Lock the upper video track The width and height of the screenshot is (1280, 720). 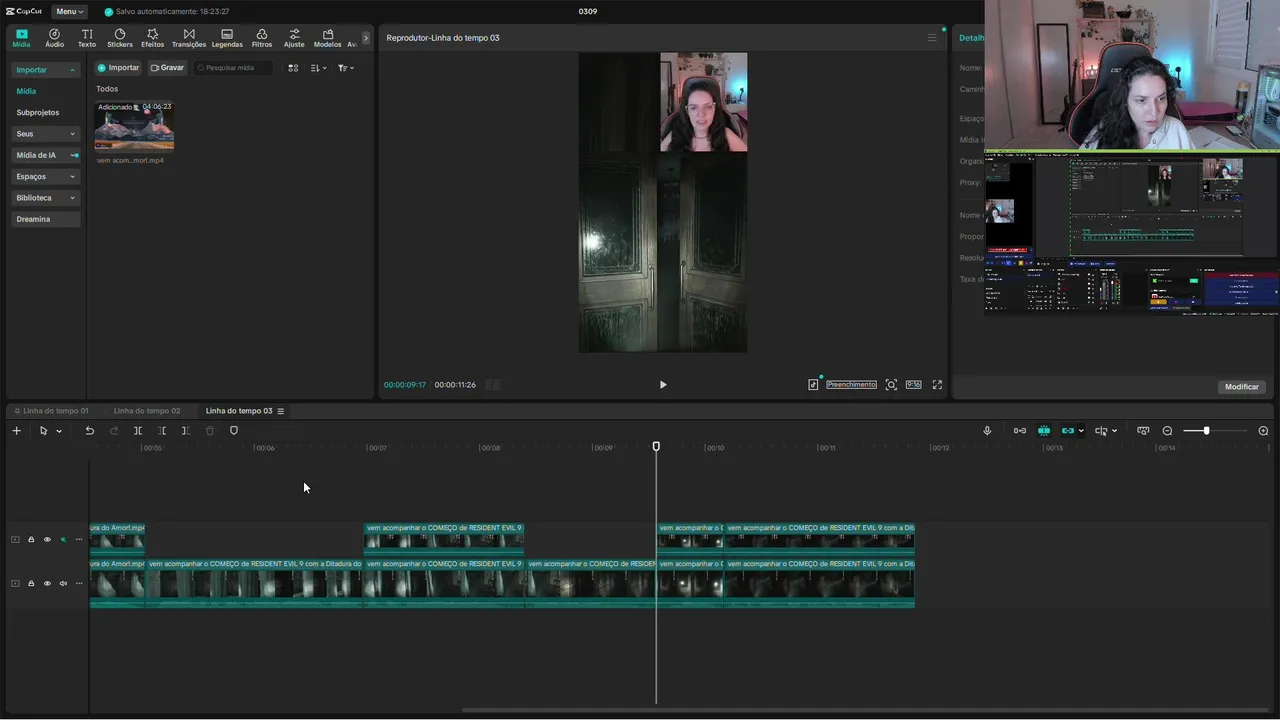pyautogui.click(x=31, y=540)
